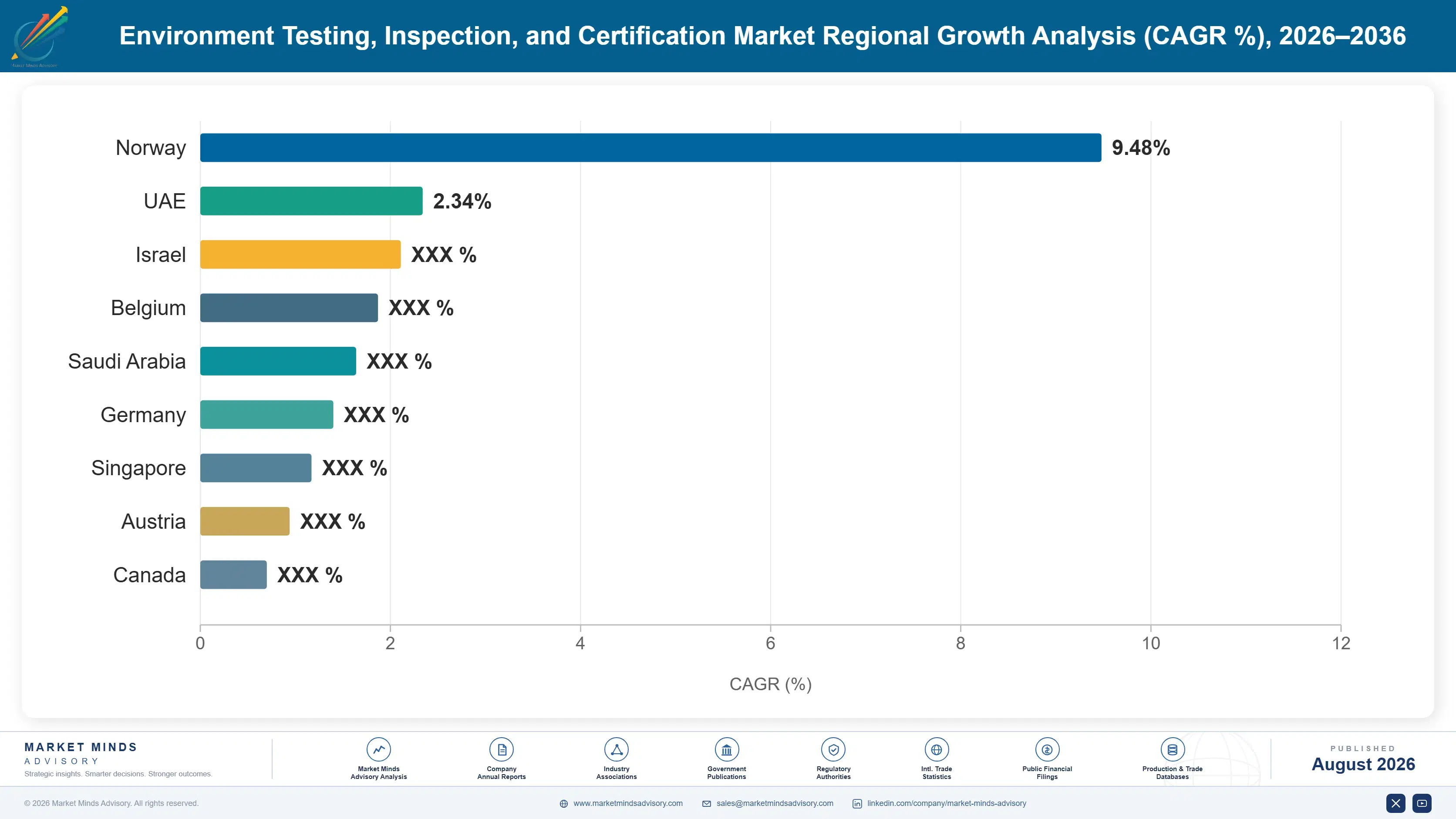Click the UAE axis label
The height and width of the screenshot is (819, 1456).
tap(165, 201)
